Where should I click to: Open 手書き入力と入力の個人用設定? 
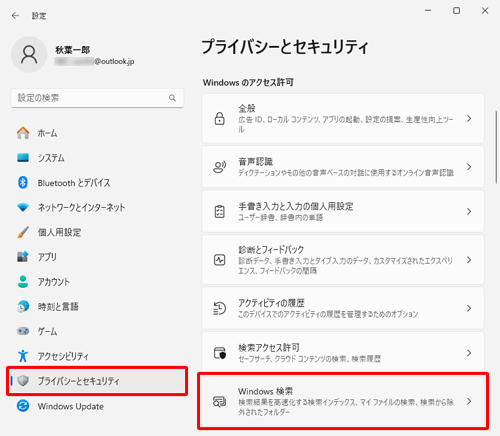(x=343, y=211)
